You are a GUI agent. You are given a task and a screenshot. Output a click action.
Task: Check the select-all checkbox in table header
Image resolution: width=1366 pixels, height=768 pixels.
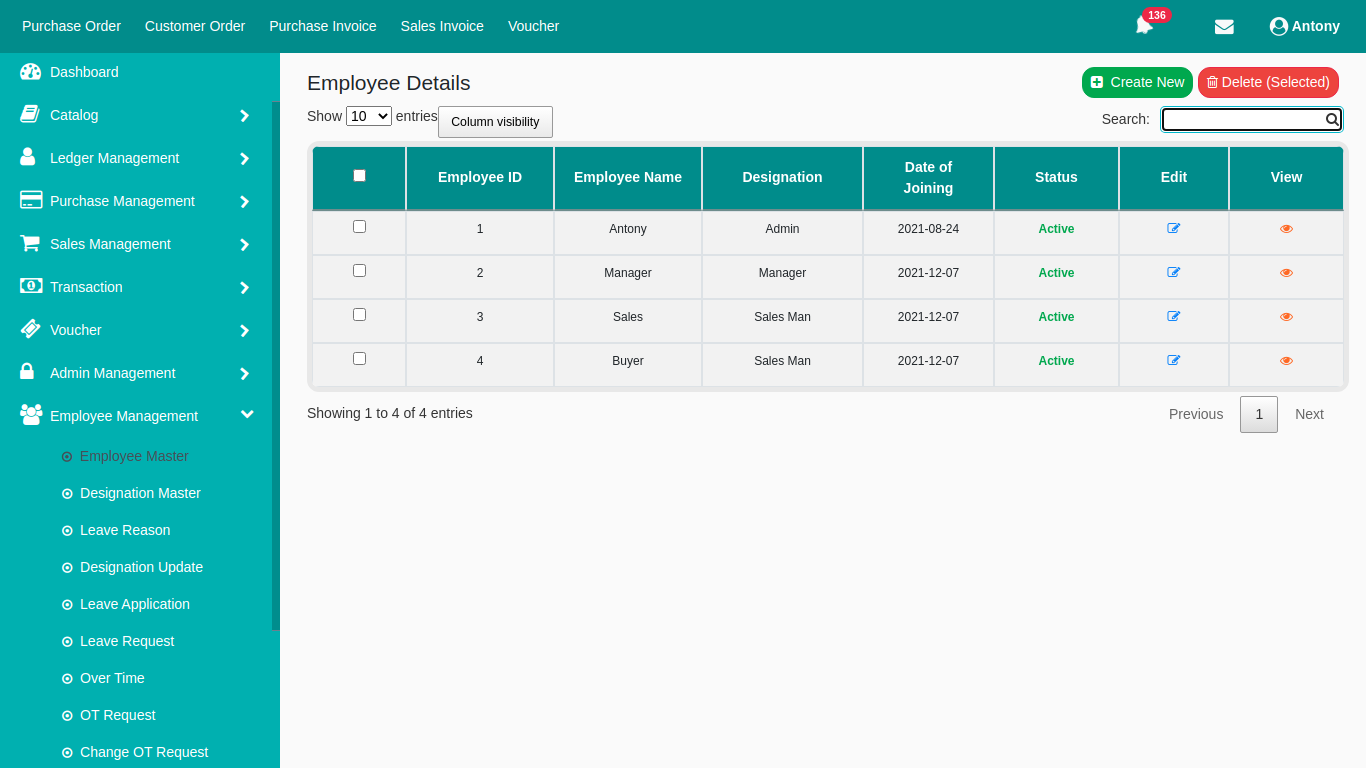tap(359, 176)
